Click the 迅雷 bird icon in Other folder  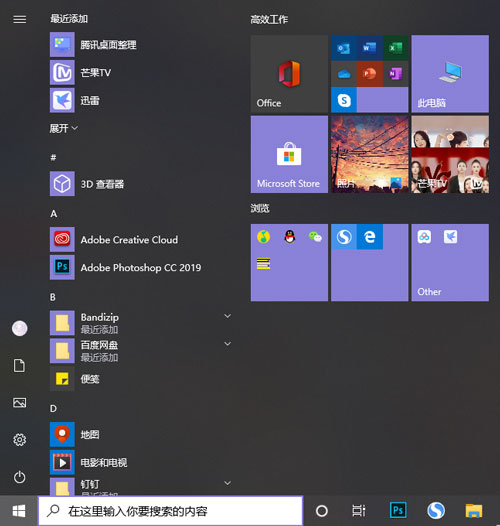450,237
